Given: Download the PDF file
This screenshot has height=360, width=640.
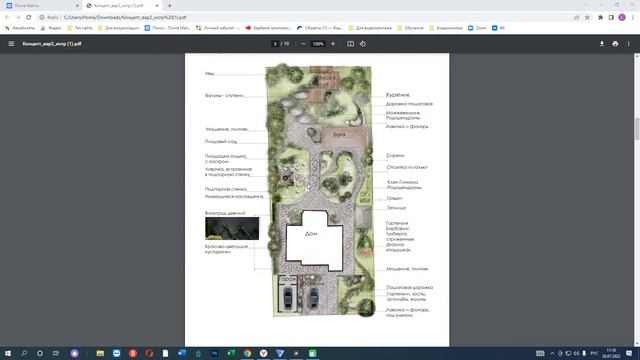Looking at the screenshot, I should (602, 44).
